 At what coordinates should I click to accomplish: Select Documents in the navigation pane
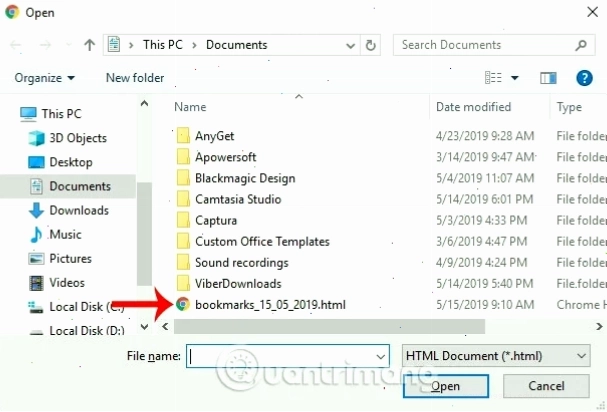[x=68, y=186]
